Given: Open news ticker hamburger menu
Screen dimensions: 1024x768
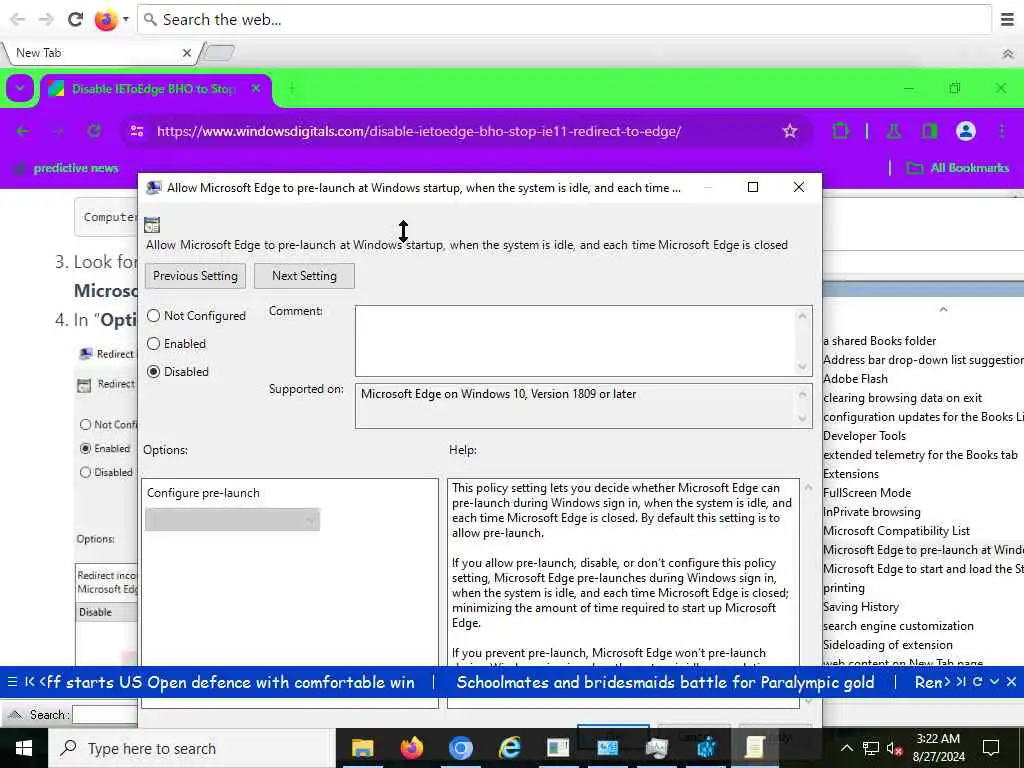Looking at the screenshot, I should (x=12, y=682).
